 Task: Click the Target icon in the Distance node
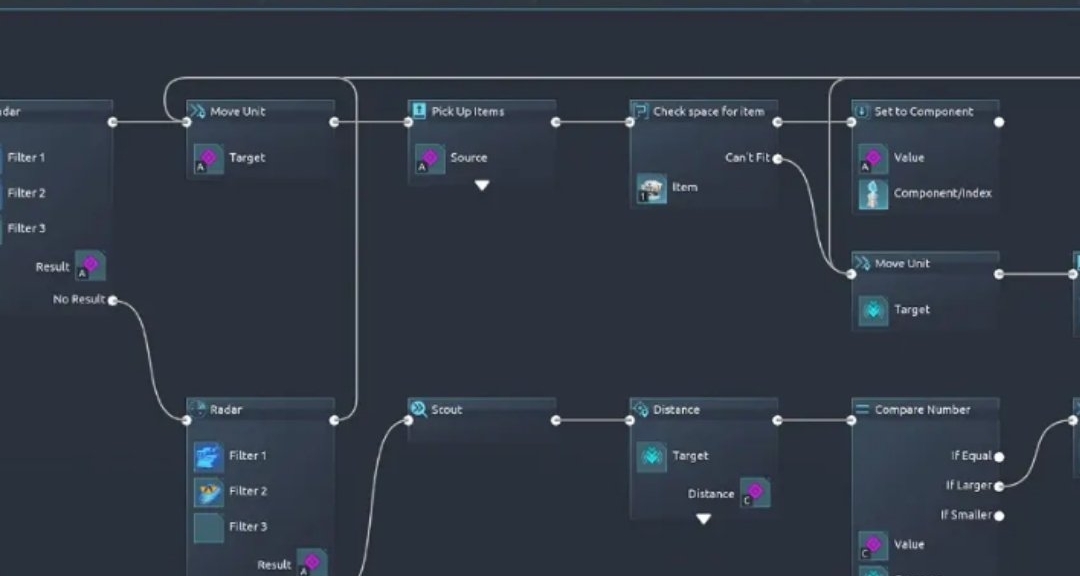[651, 456]
